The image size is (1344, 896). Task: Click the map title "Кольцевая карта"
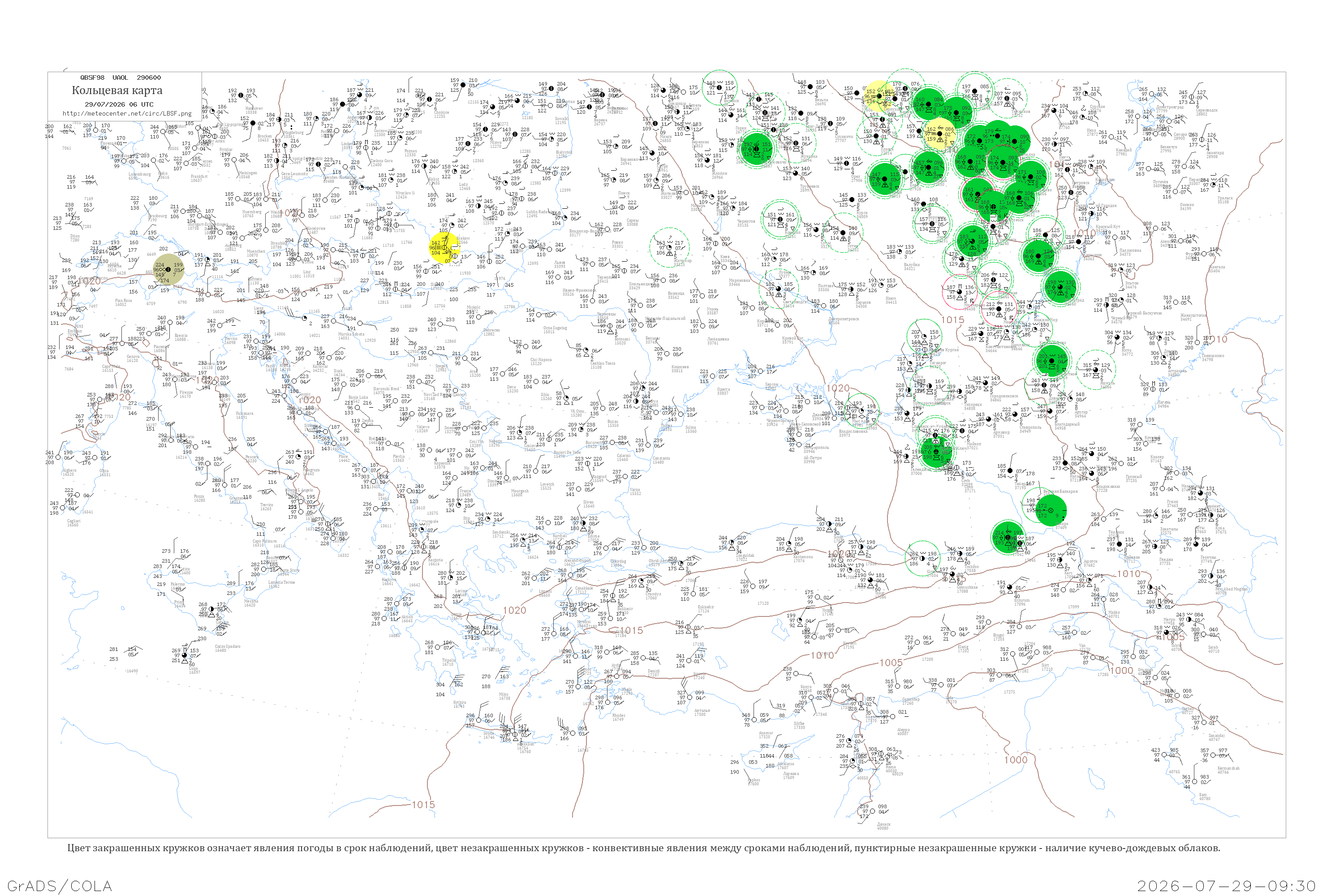tap(116, 90)
